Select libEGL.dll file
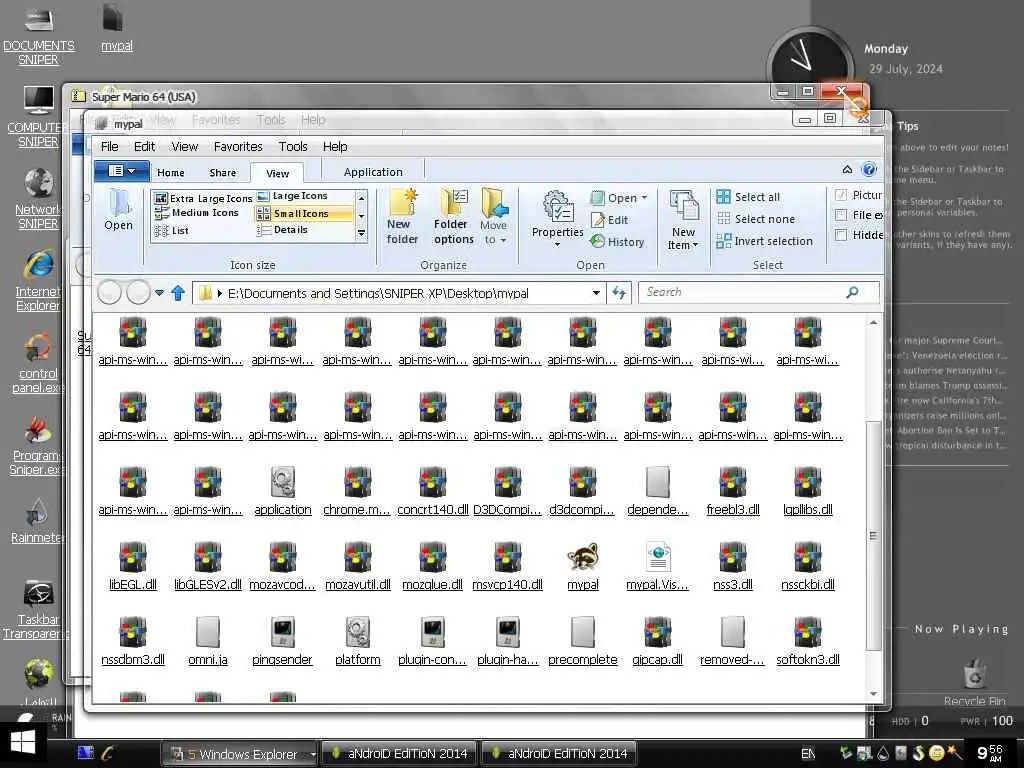 pos(133,566)
